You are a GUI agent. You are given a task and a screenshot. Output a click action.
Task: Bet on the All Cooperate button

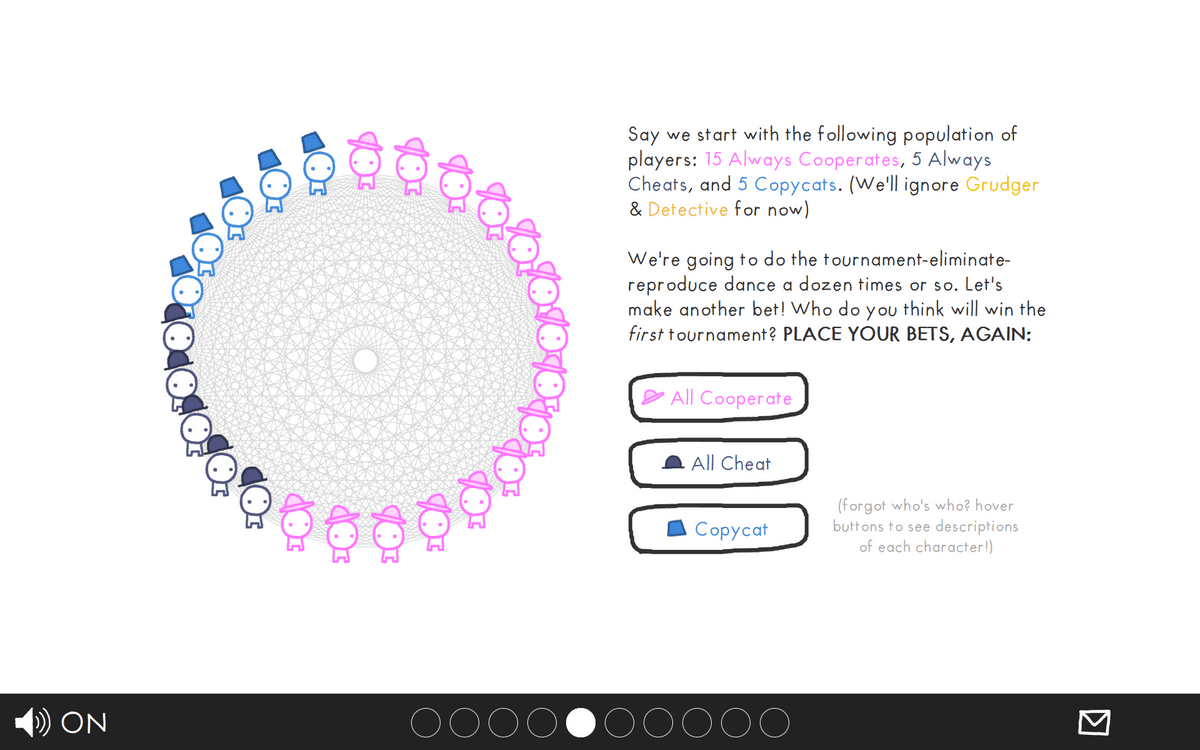718,398
